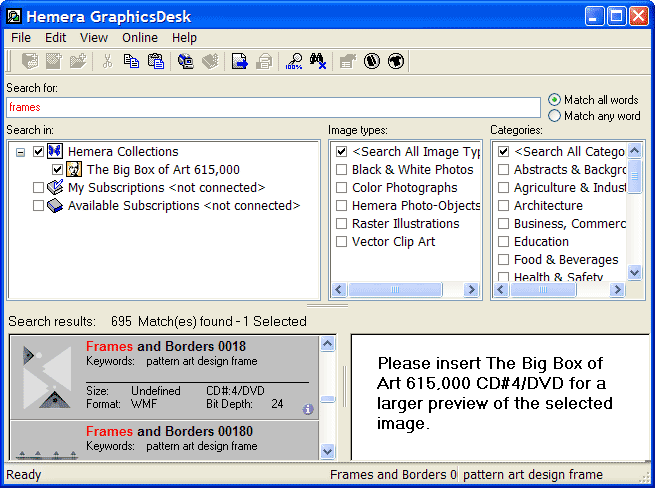Open the Edit menu
The height and width of the screenshot is (488, 655).
(x=56, y=38)
